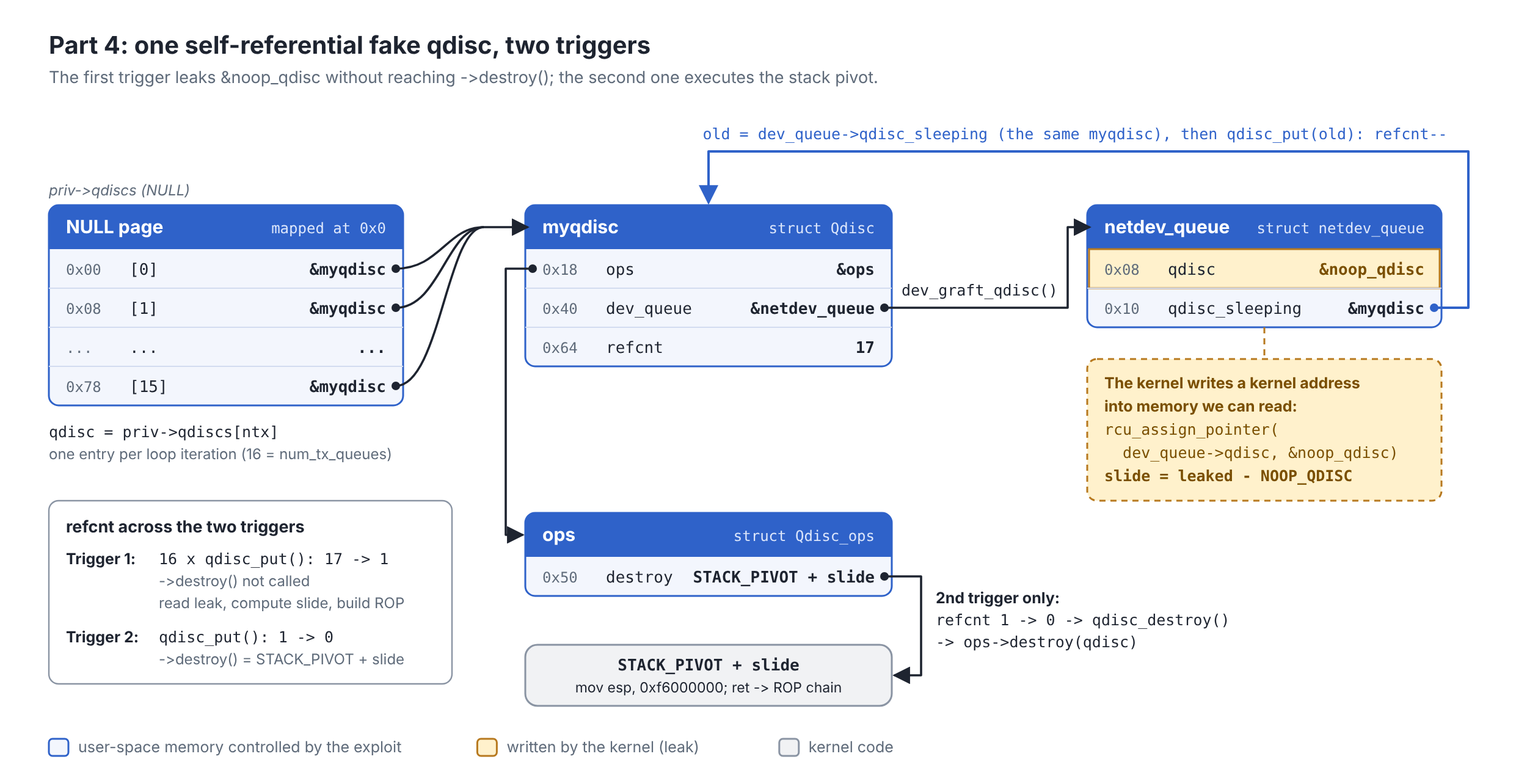
Task: Click the blue legend swatch for user-space memory
Action: tap(59, 747)
